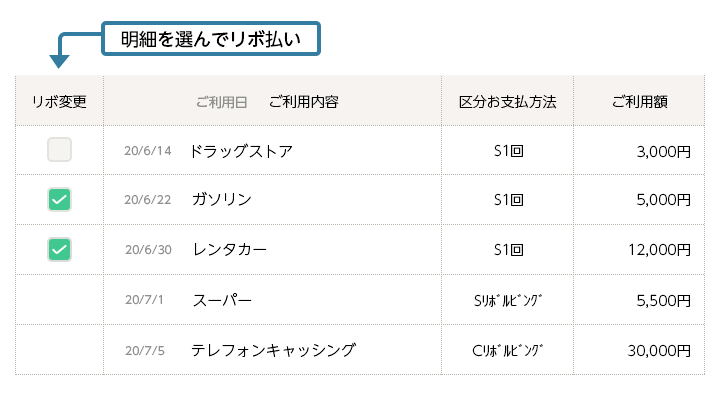Uncheck the レンタカー row checkbox

pyautogui.click(x=59, y=249)
